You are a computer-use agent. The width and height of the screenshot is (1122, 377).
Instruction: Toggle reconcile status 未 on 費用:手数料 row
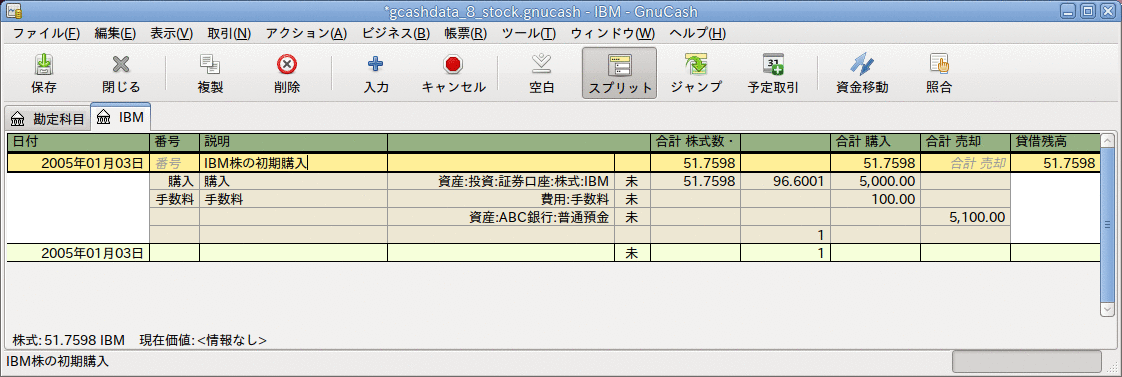point(632,200)
